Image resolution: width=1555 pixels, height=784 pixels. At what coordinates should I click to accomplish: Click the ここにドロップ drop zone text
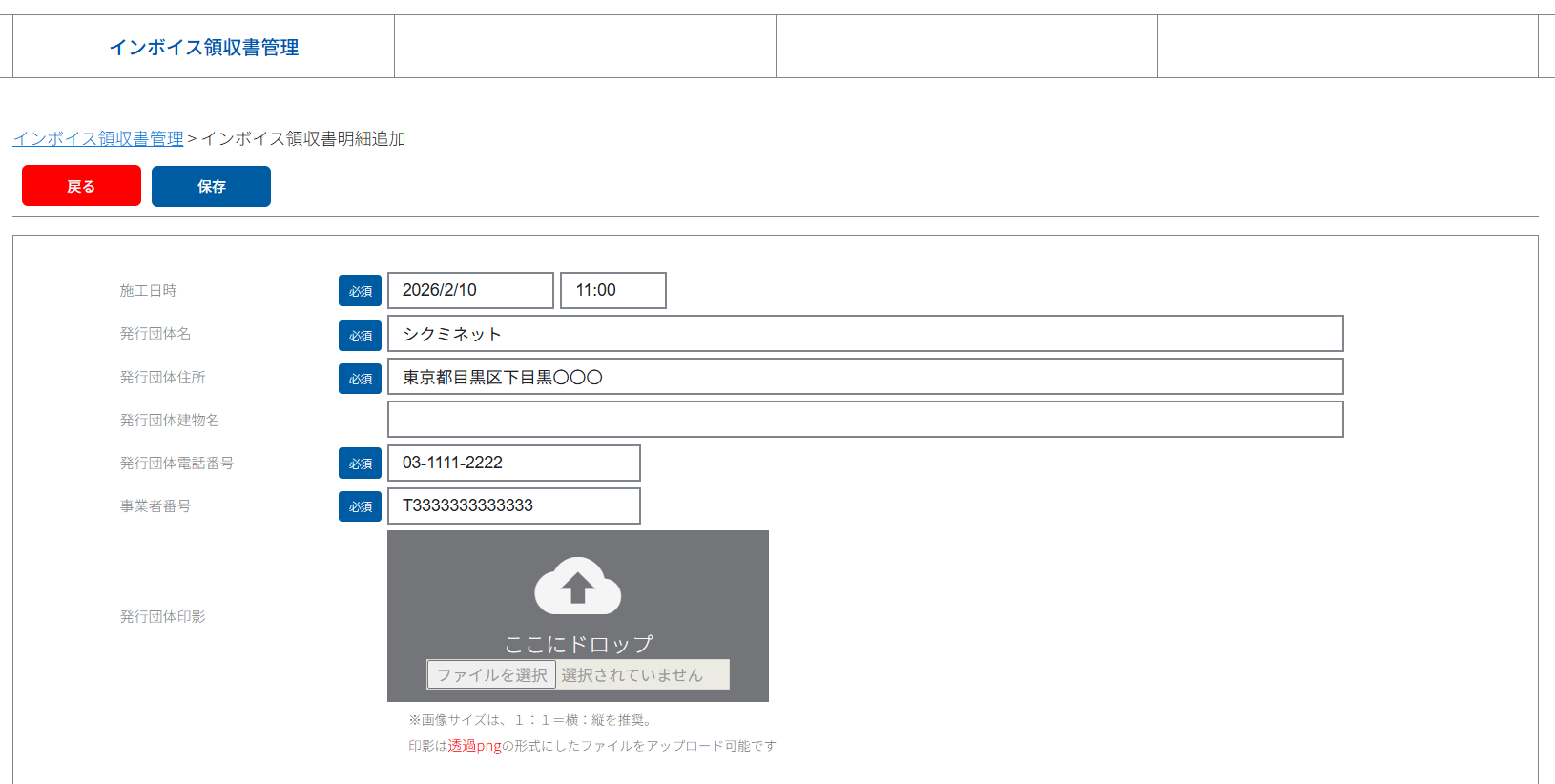[x=578, y=644]
